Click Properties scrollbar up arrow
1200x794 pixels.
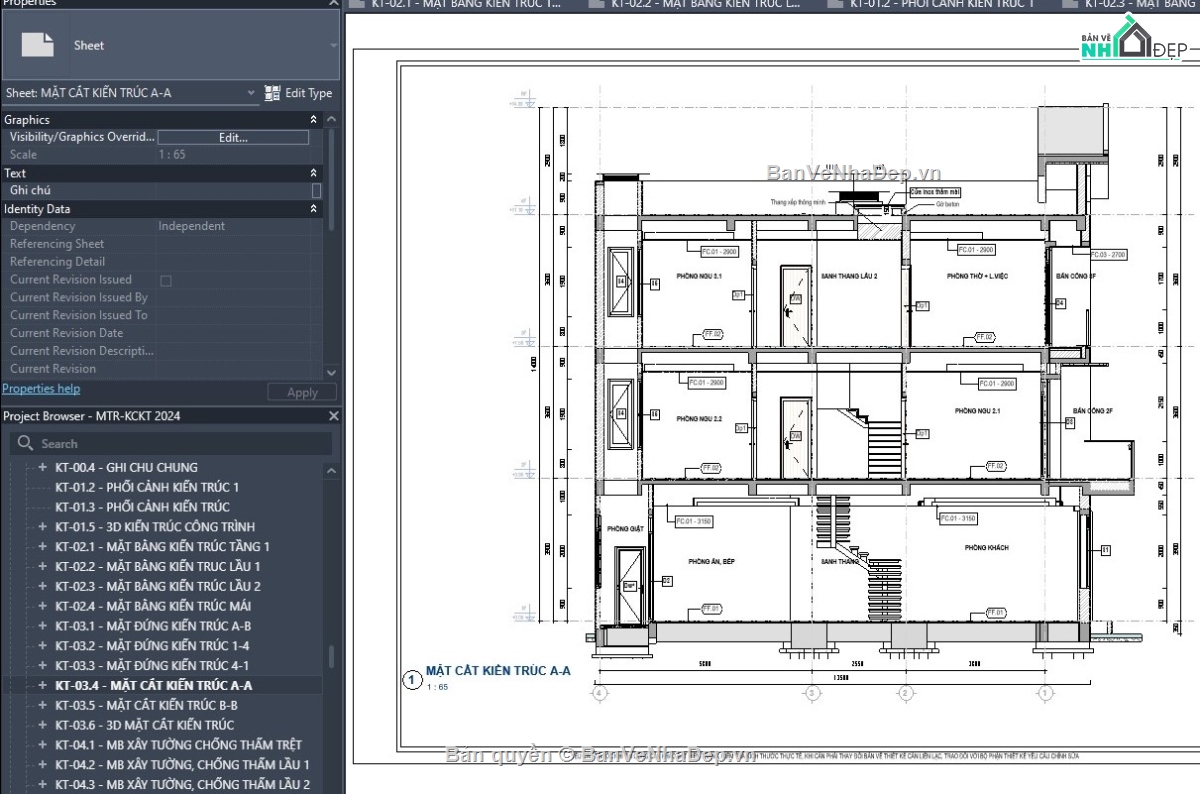333,119
